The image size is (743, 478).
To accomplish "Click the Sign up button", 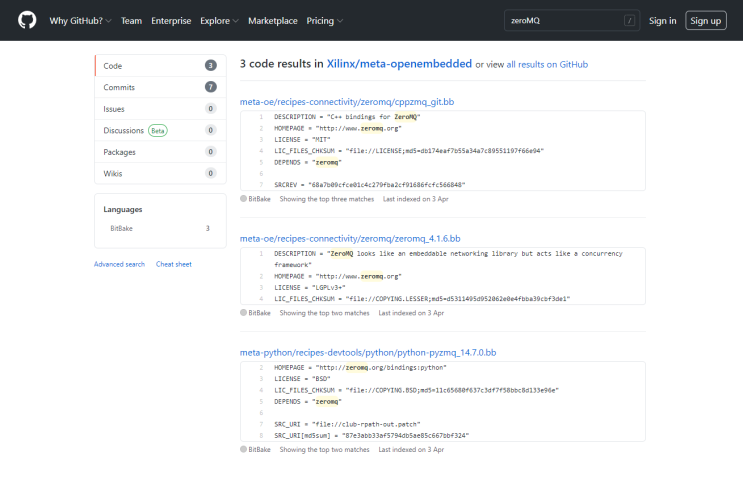I will (705, 20).
